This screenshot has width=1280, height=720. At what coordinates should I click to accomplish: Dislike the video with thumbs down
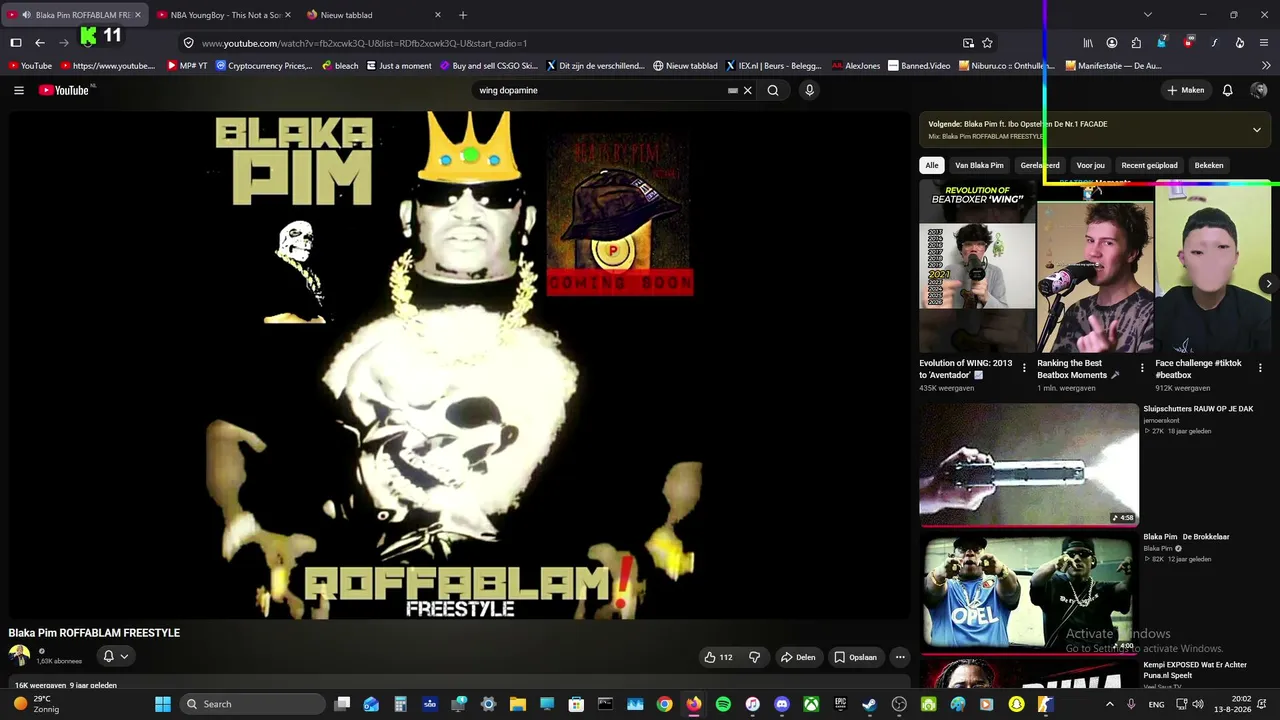755,657
